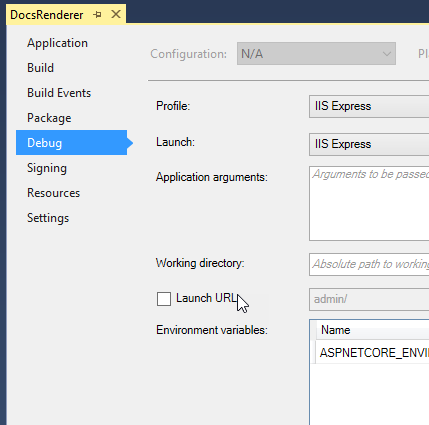
Task: Open the Settings page
Action: tap(48, 218)
